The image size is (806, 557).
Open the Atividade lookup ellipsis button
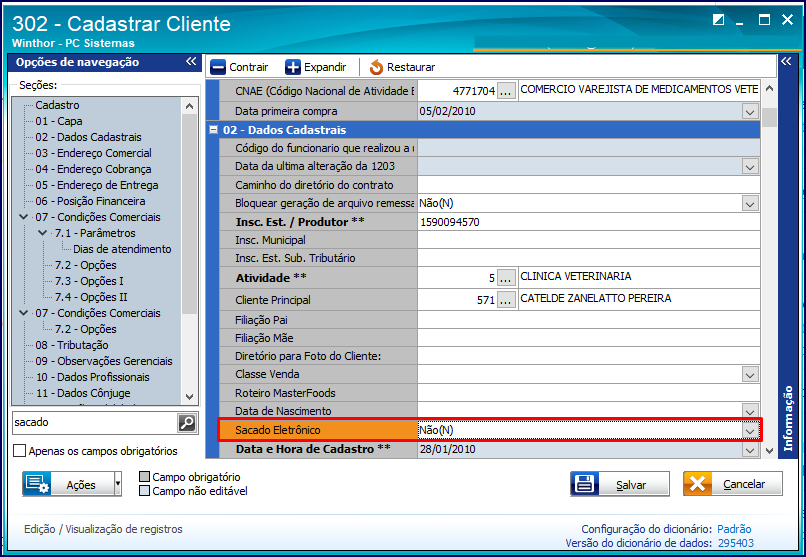click(506, 278)
